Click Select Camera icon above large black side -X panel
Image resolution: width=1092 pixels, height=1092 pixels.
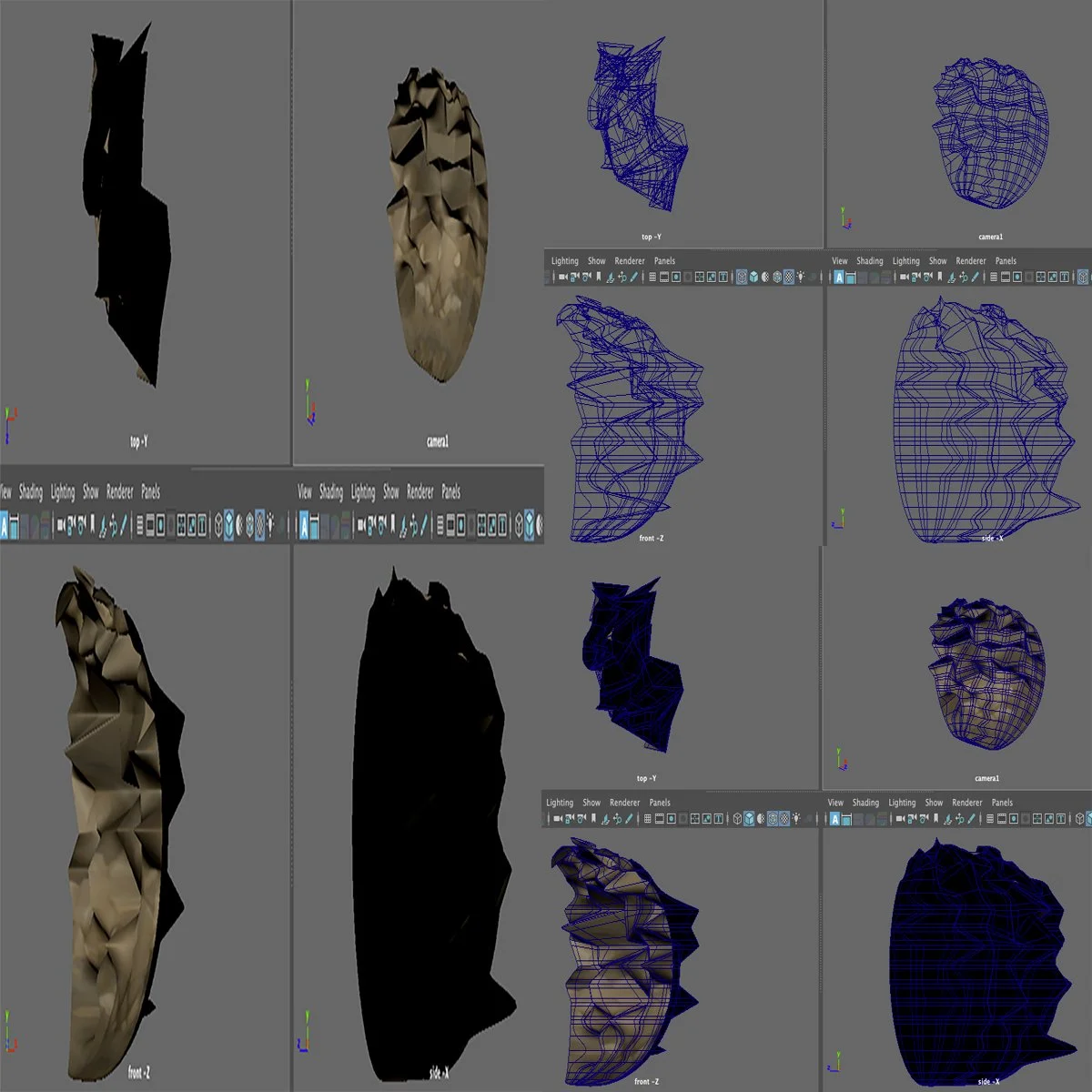[360, 525]
